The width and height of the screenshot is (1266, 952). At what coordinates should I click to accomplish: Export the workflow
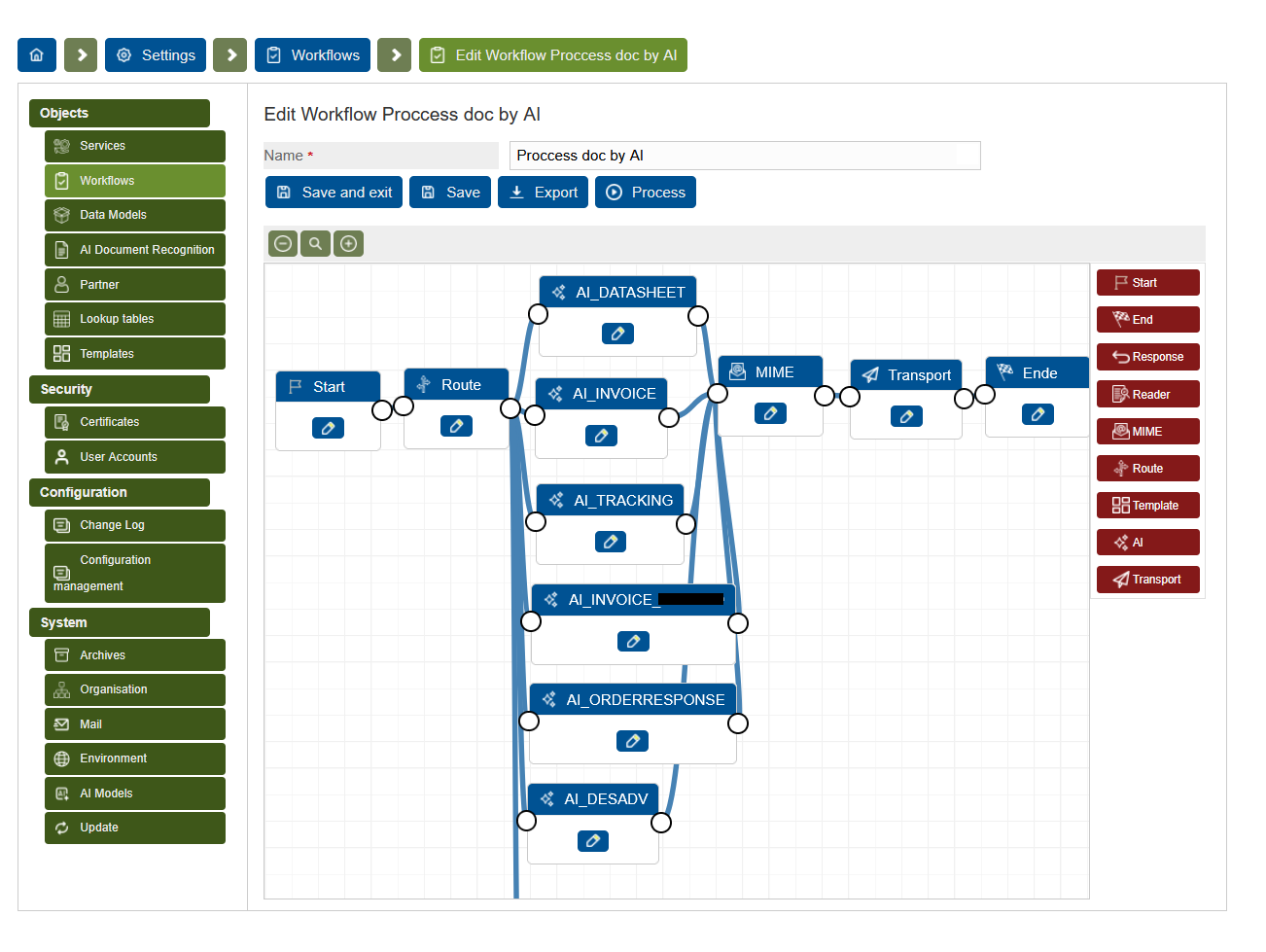[544, 193]
